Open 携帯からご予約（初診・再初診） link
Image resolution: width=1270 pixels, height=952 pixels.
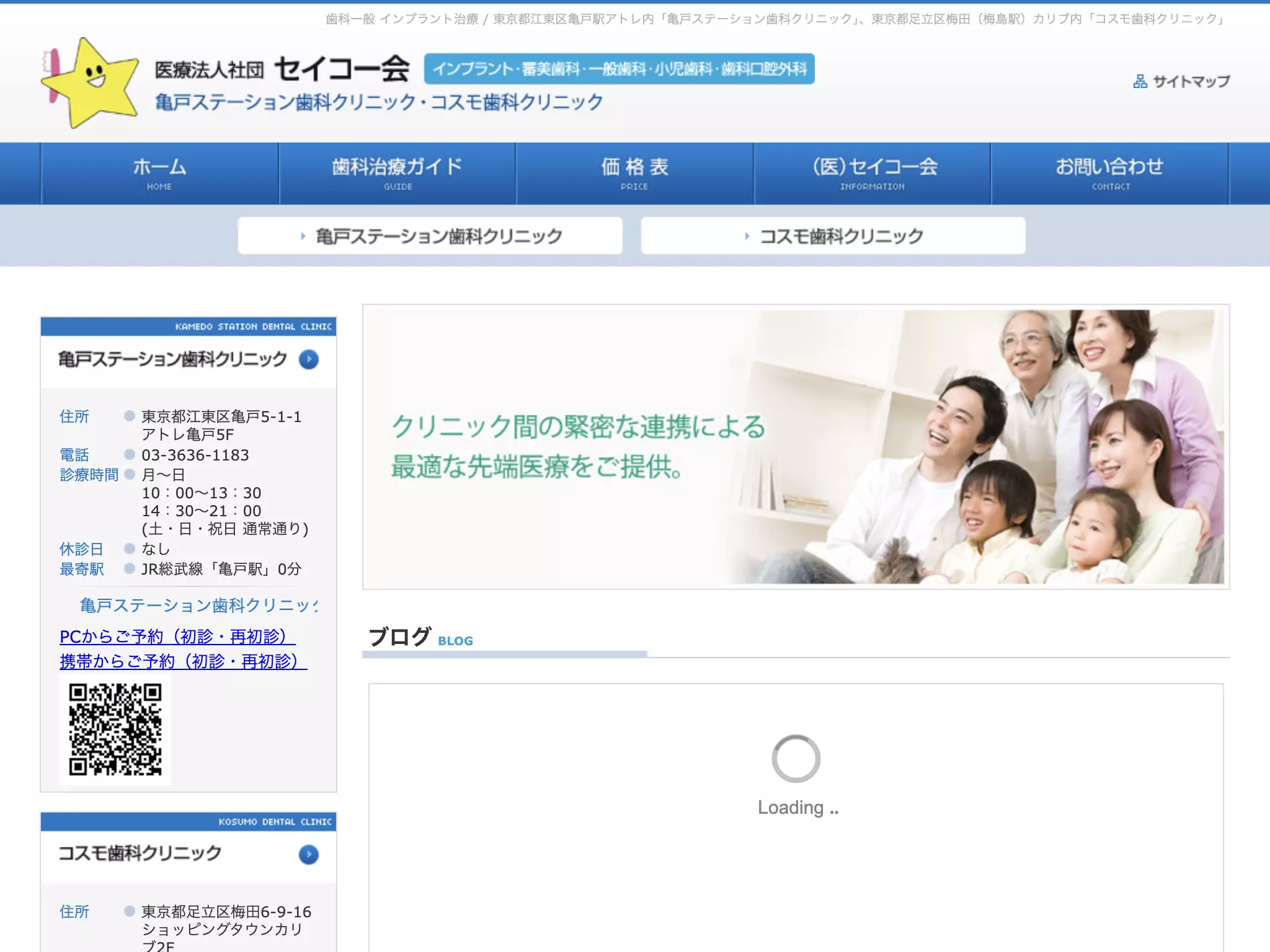[184, 661]
